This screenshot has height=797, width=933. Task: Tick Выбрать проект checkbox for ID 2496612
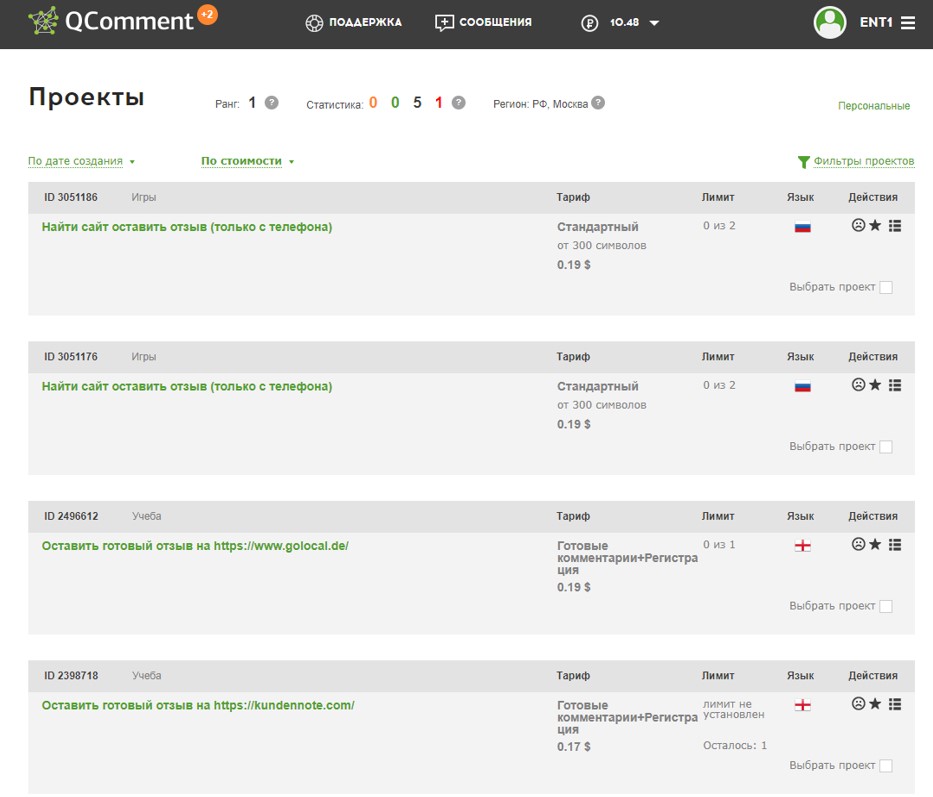[x=885, y=606]
